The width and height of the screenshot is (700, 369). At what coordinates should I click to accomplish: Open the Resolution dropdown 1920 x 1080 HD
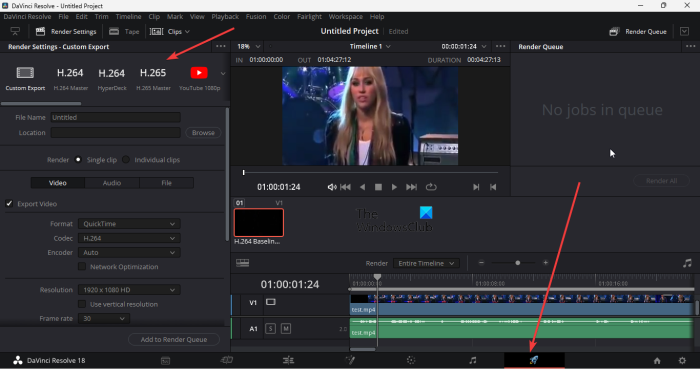coord(129,290)
